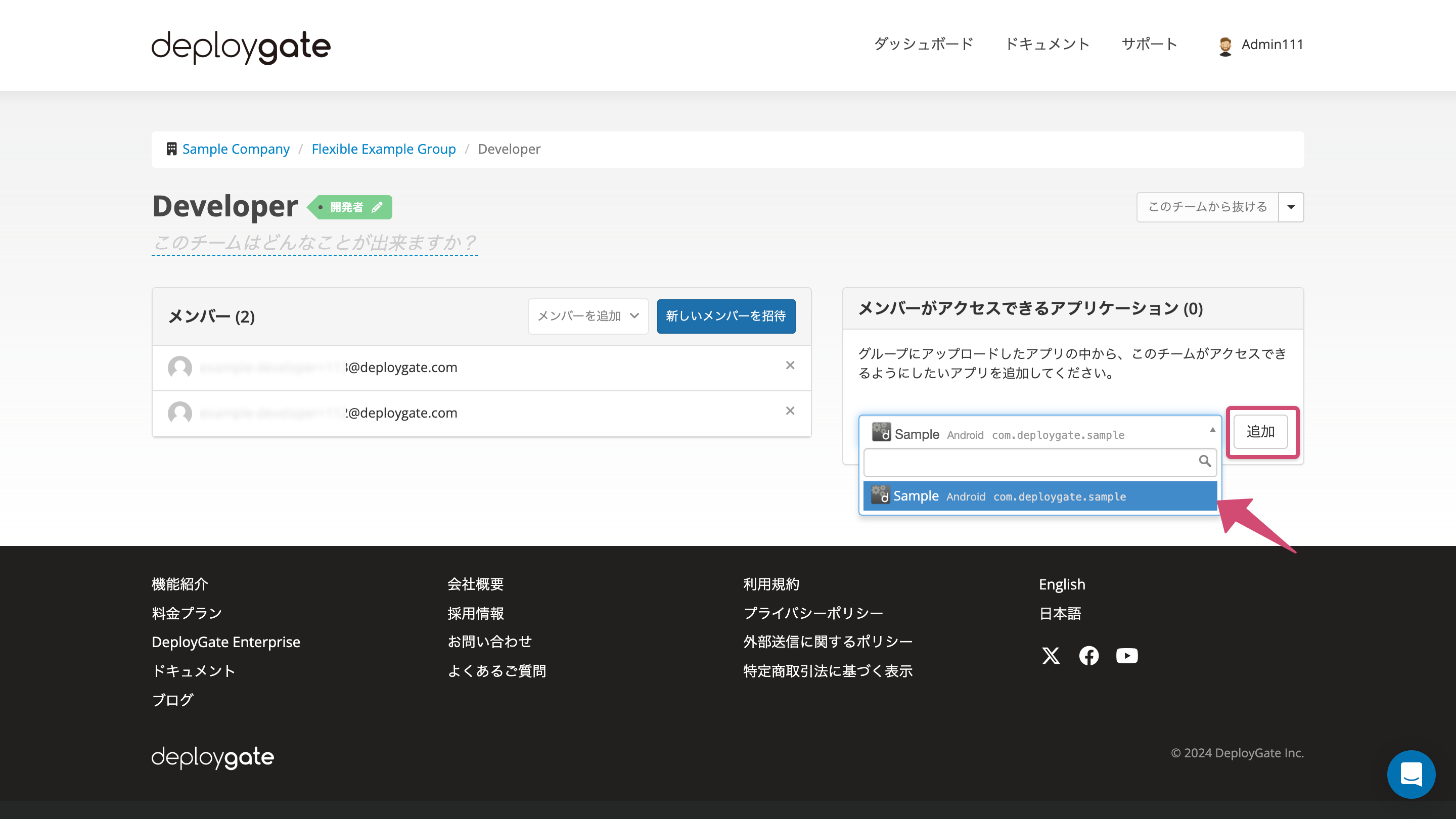Click the 新しいメンバーを招待 button

[726, 316]
